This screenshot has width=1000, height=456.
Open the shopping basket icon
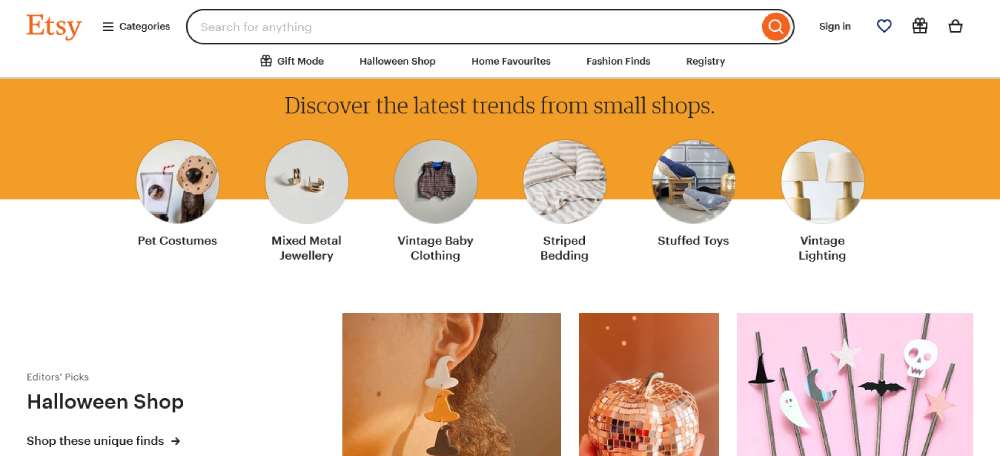click(955, 26)
